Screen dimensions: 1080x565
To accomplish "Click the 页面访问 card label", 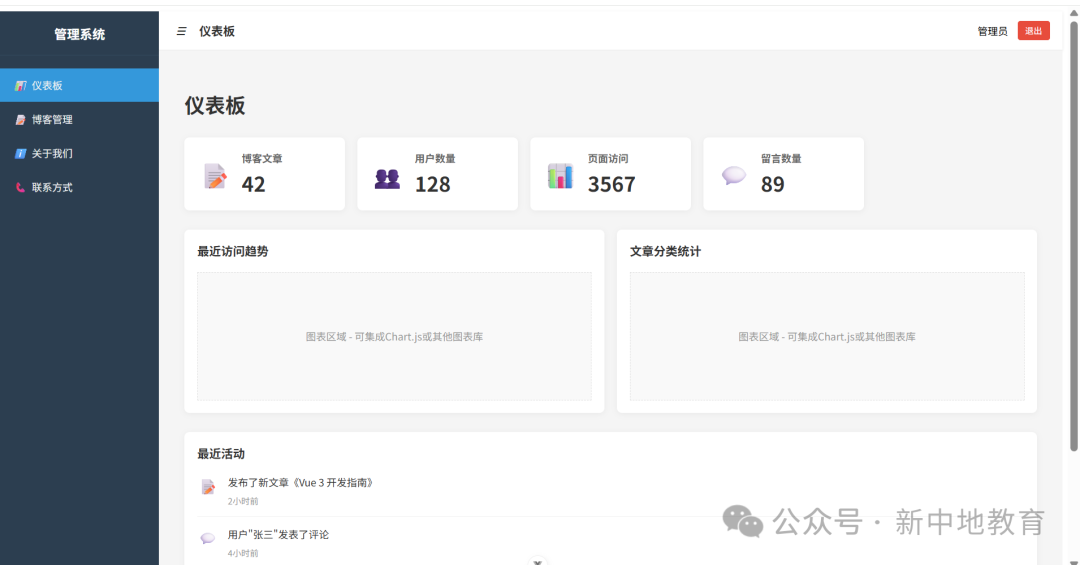I will 608,158.
